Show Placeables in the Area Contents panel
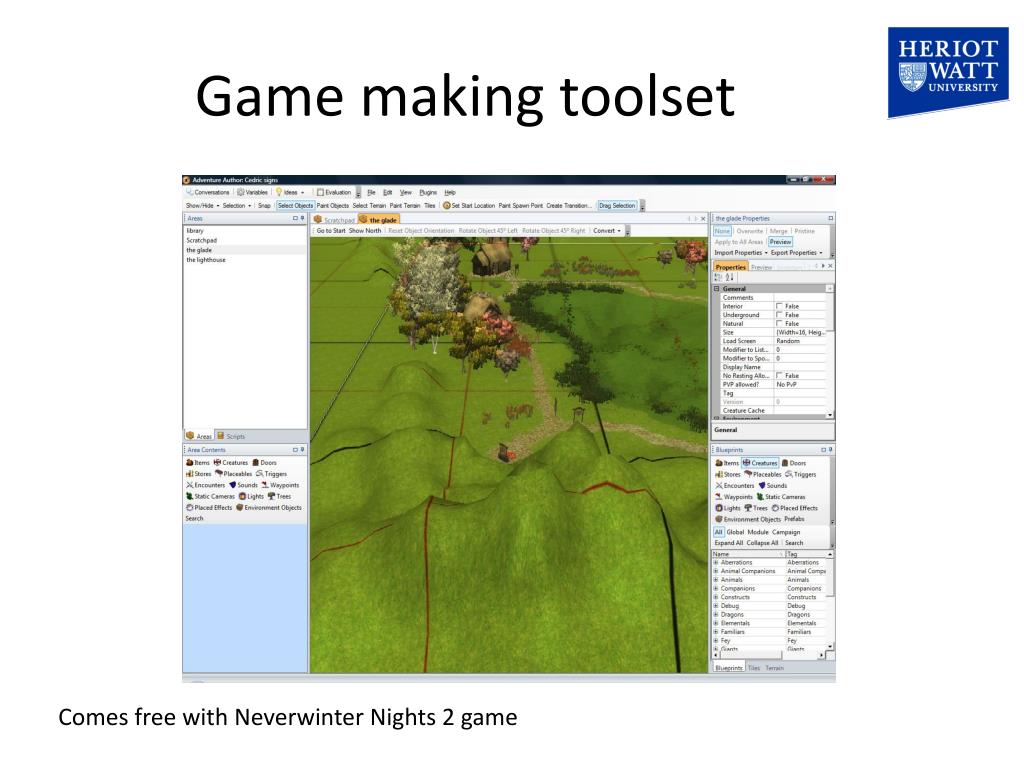The height and width of the screenshot is (768, 1024). tap(234, 474)
